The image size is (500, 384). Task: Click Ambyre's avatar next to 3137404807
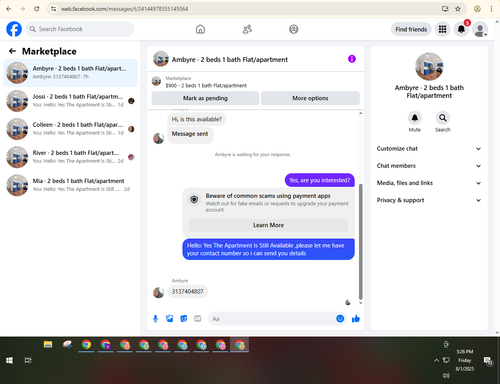(158, 293)
